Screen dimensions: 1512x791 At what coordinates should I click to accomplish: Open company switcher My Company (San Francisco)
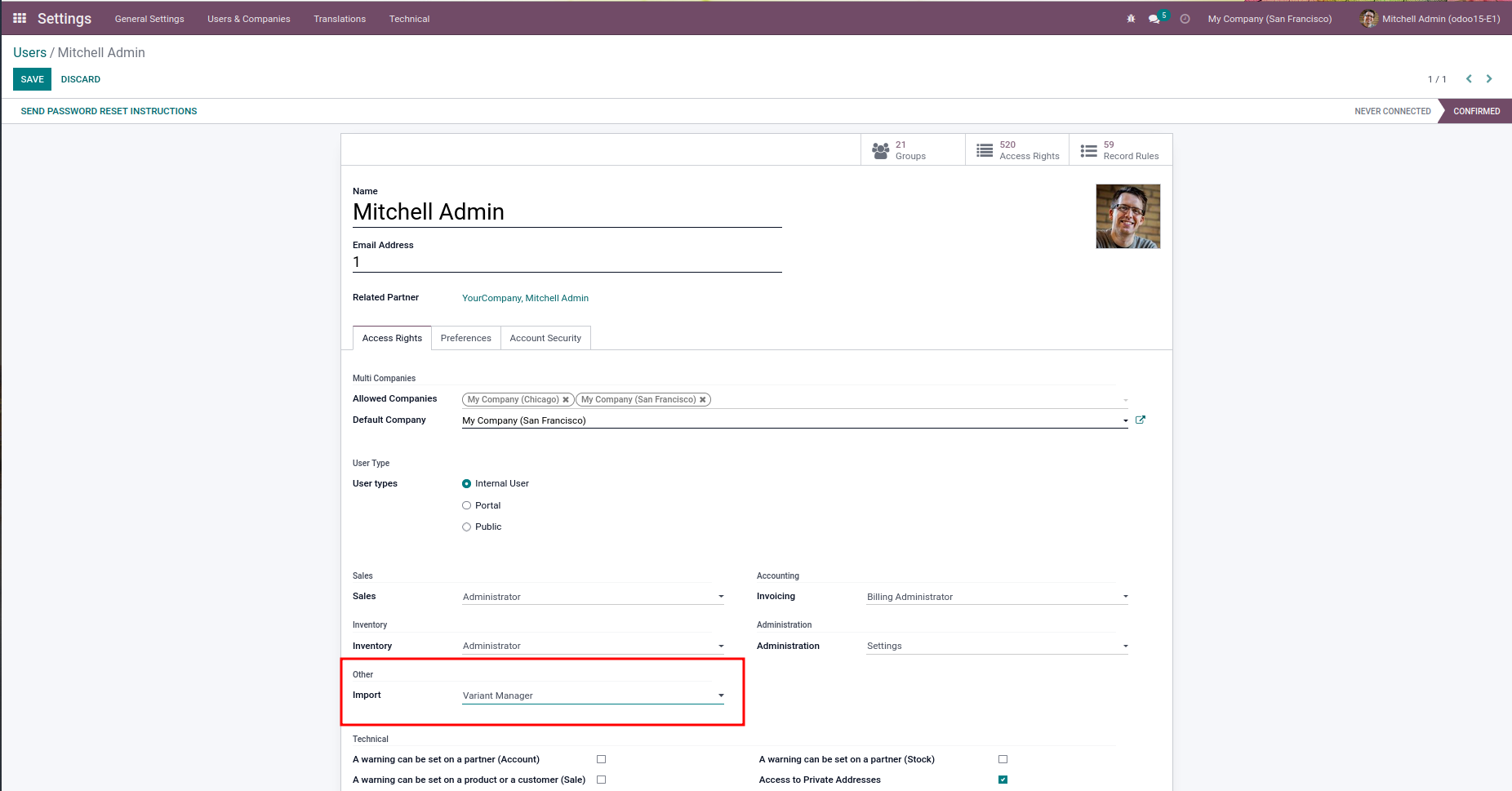click(x=1270, y=19)
